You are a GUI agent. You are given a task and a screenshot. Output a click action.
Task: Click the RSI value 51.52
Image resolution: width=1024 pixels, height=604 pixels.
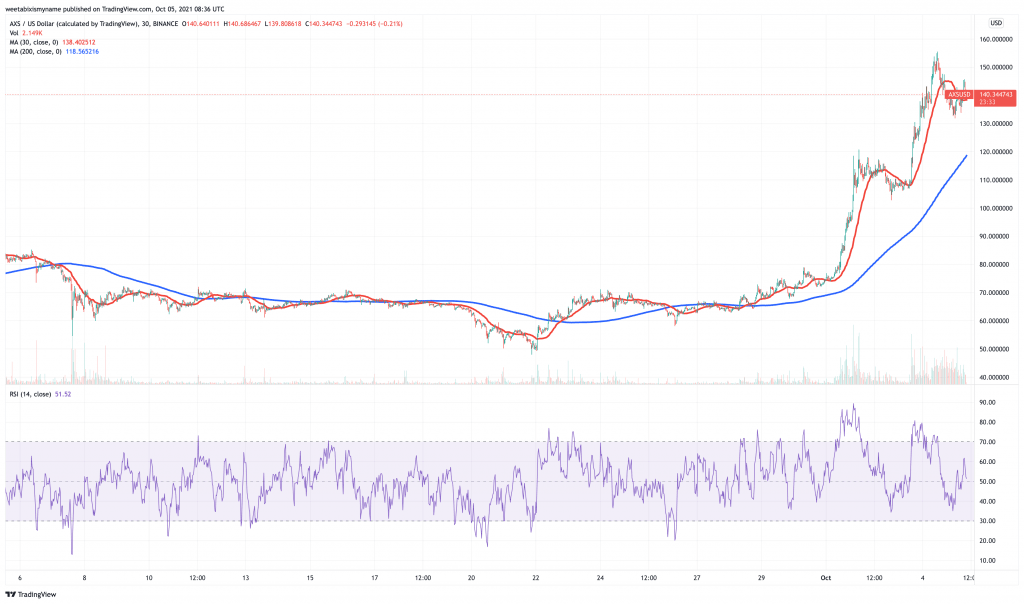[63, 394]
